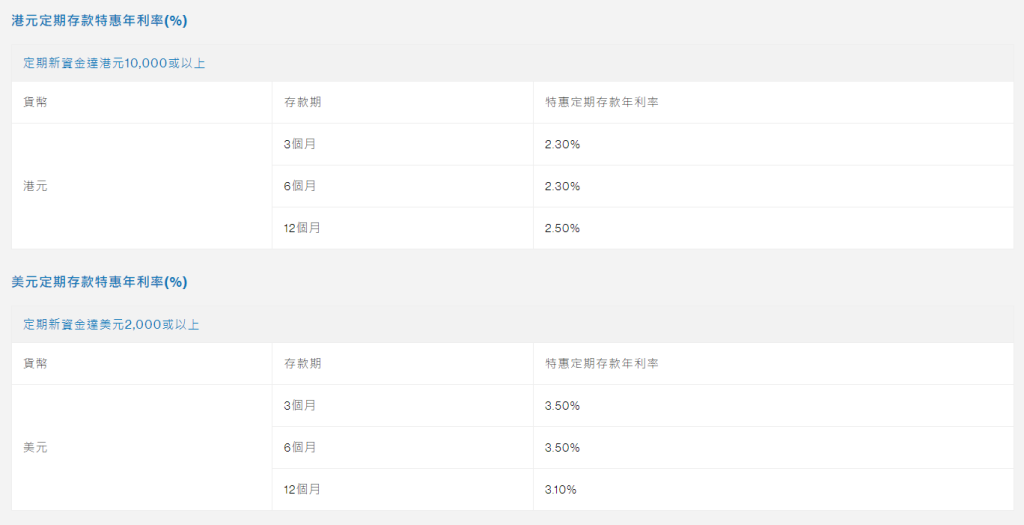This screenshot has height=525, width=1024.
Task: Click the 美元定期存款特惠年利率(%) heading
Action: pyautogui.click(x=99, y=282)
